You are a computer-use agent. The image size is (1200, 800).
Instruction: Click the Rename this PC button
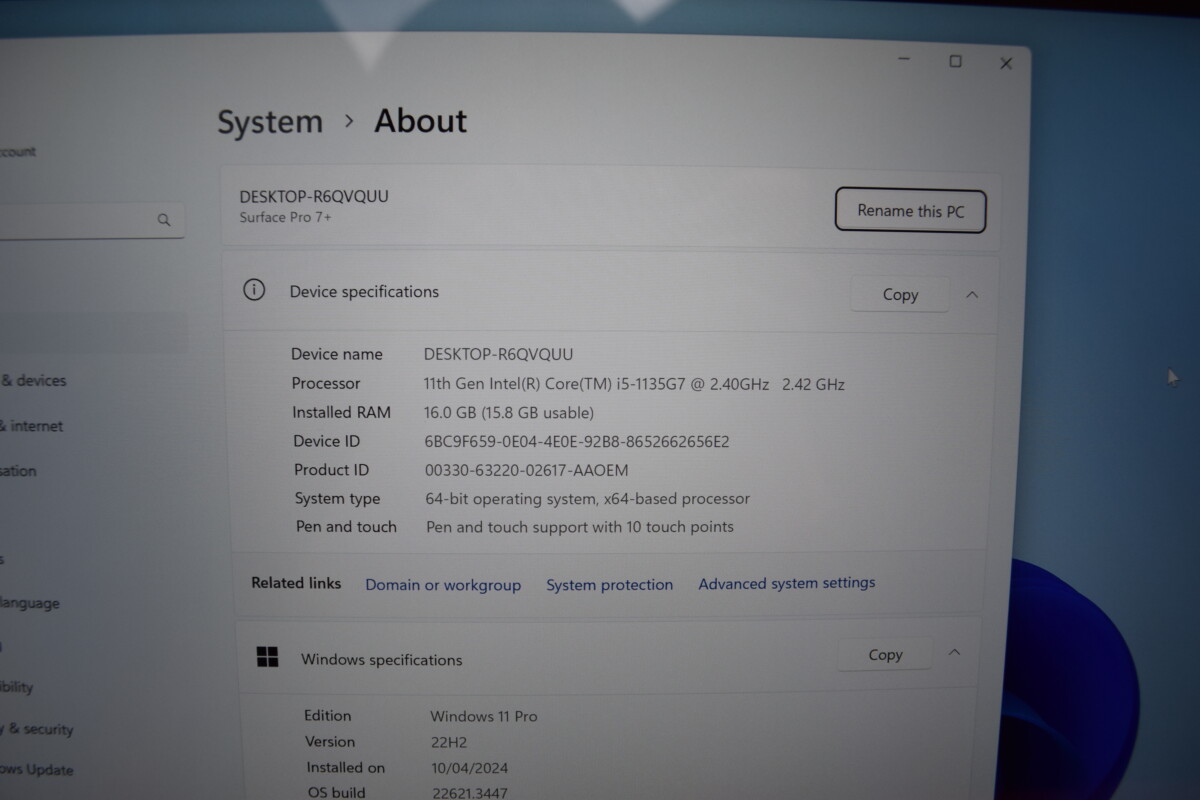click(910, 211)
